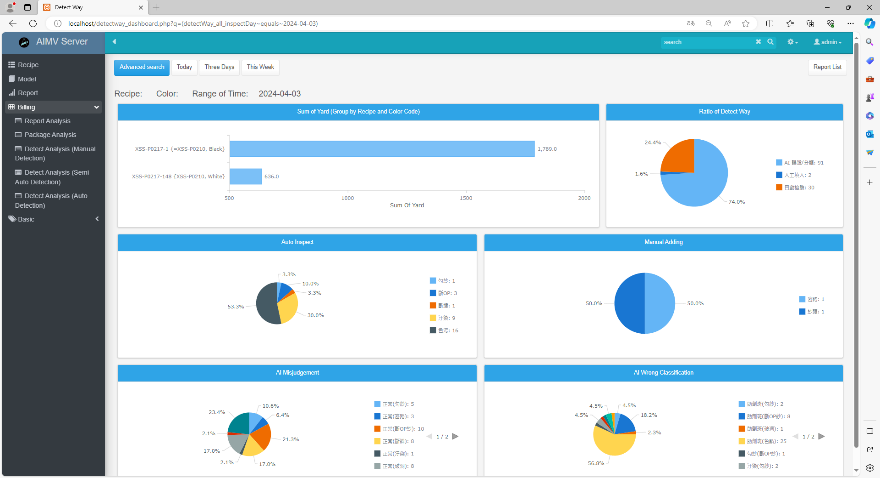Click the browser address bar URL

[193, 24]
